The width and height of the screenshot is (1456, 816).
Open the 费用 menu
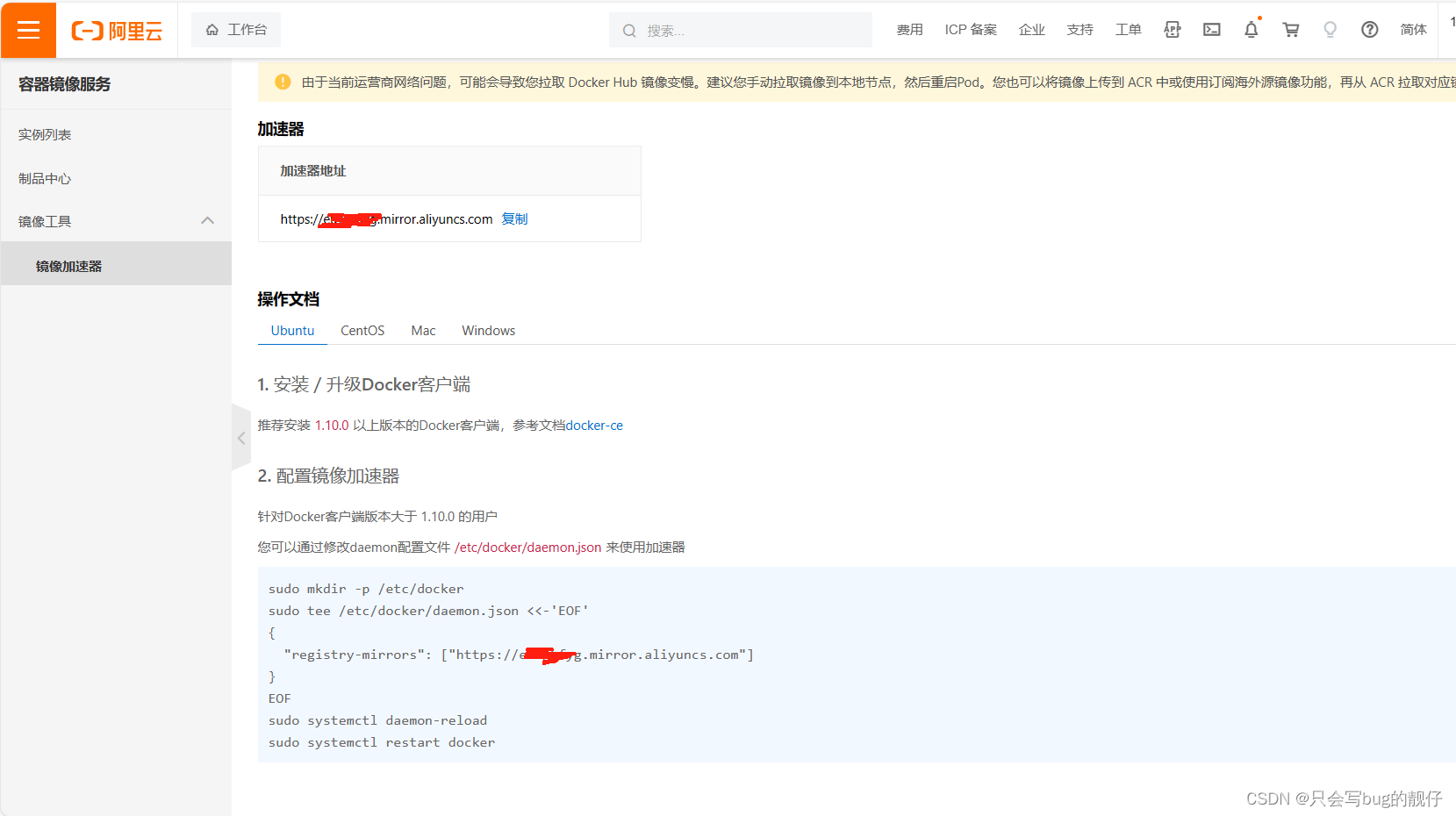pos(909,30)
